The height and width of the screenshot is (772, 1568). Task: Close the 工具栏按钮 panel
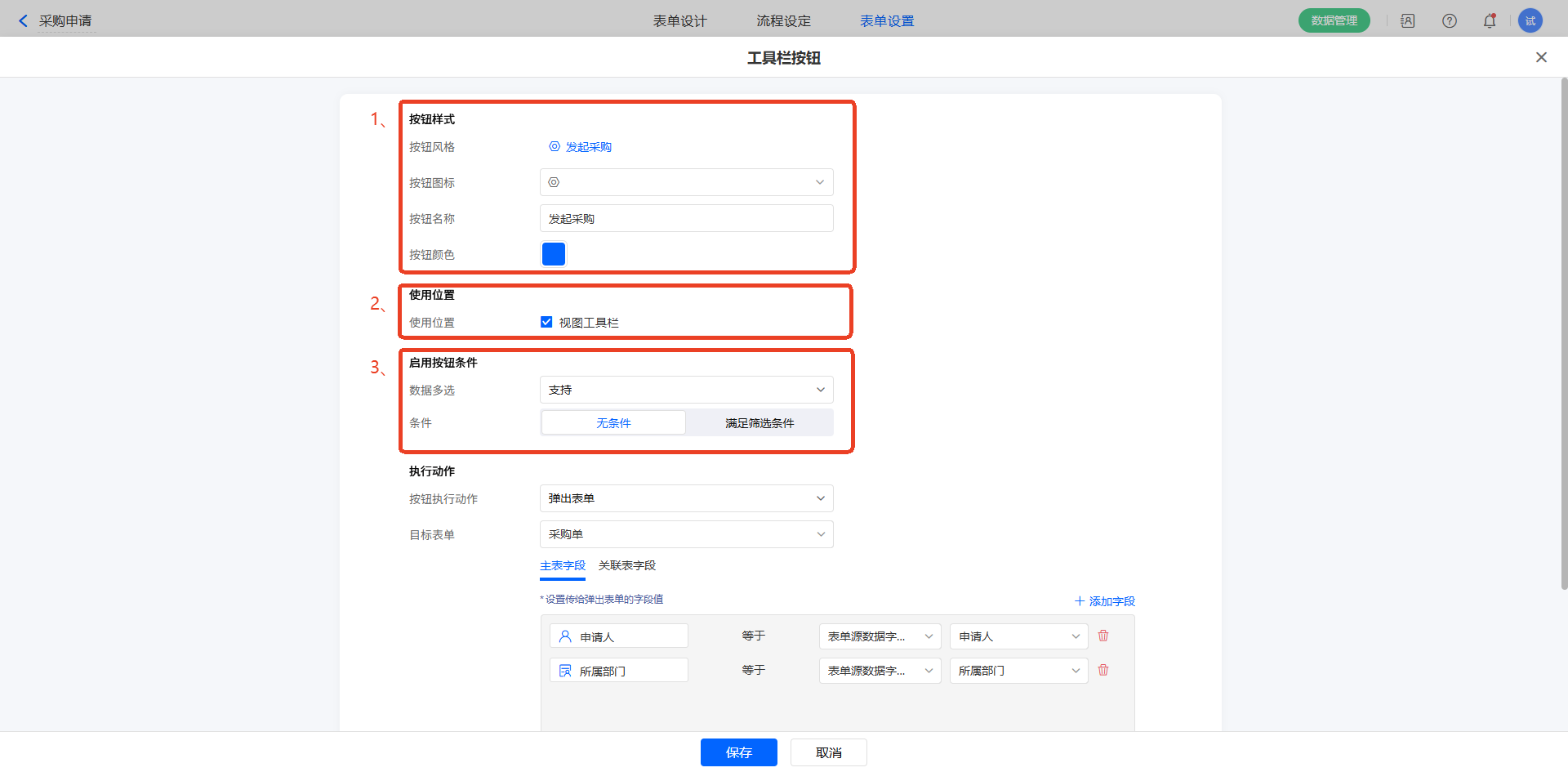pos(1541,57)
